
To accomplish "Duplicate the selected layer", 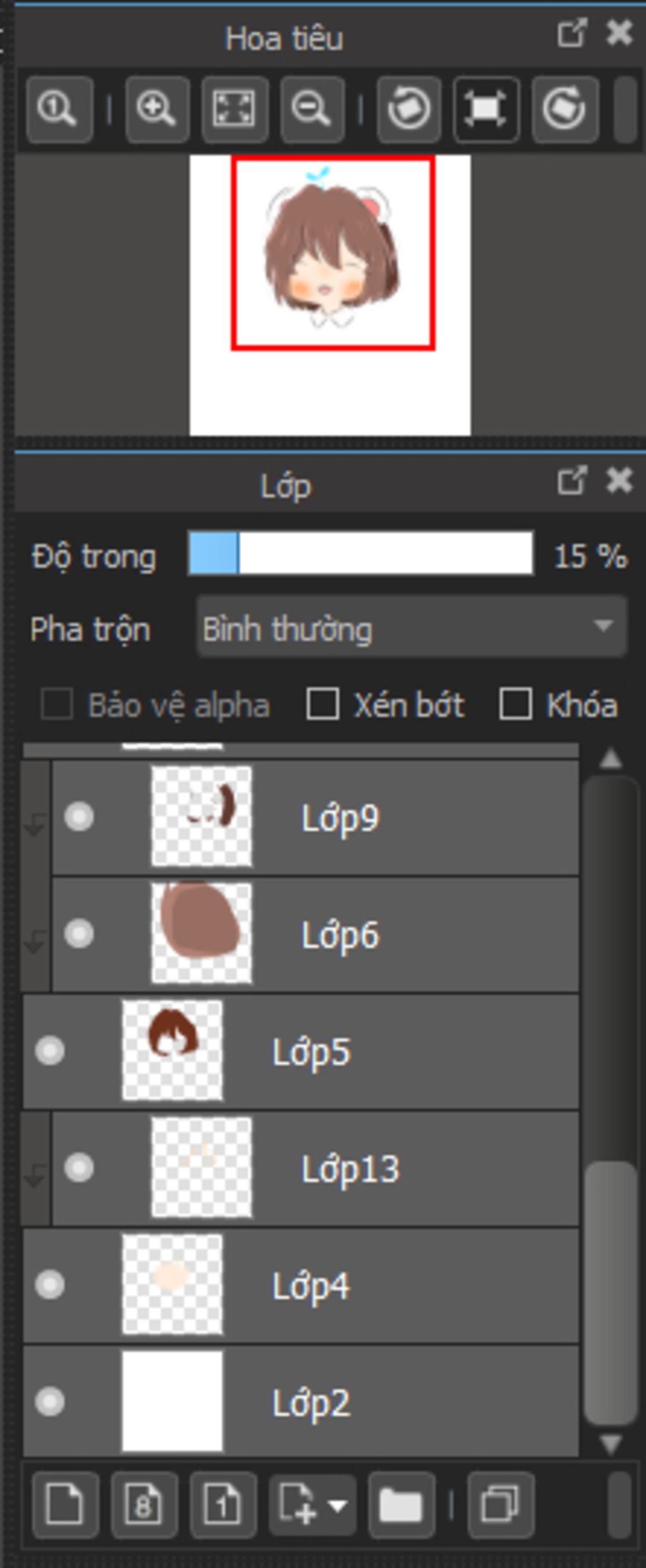I will [500, 1505].
